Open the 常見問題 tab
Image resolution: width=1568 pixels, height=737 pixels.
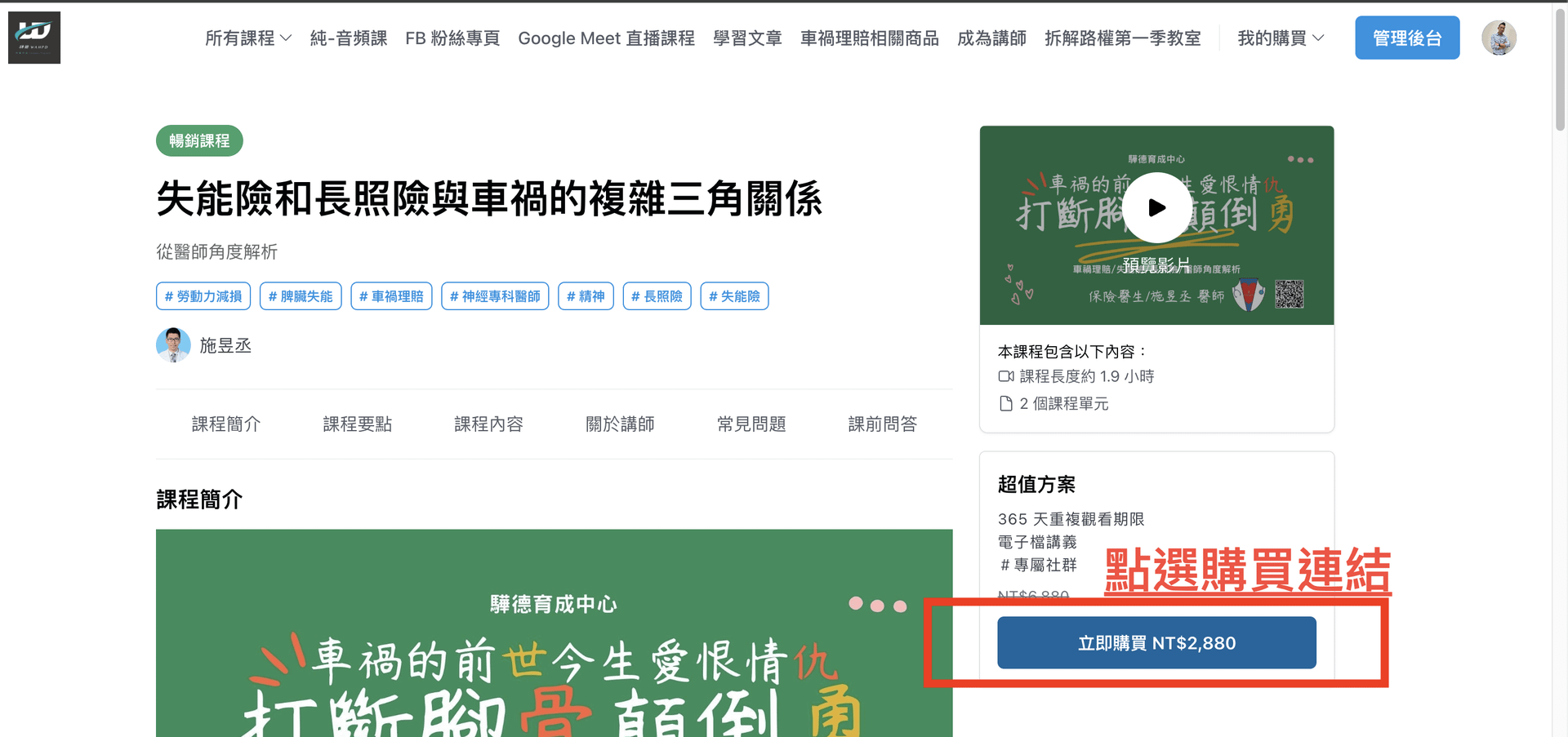[751, 424]
